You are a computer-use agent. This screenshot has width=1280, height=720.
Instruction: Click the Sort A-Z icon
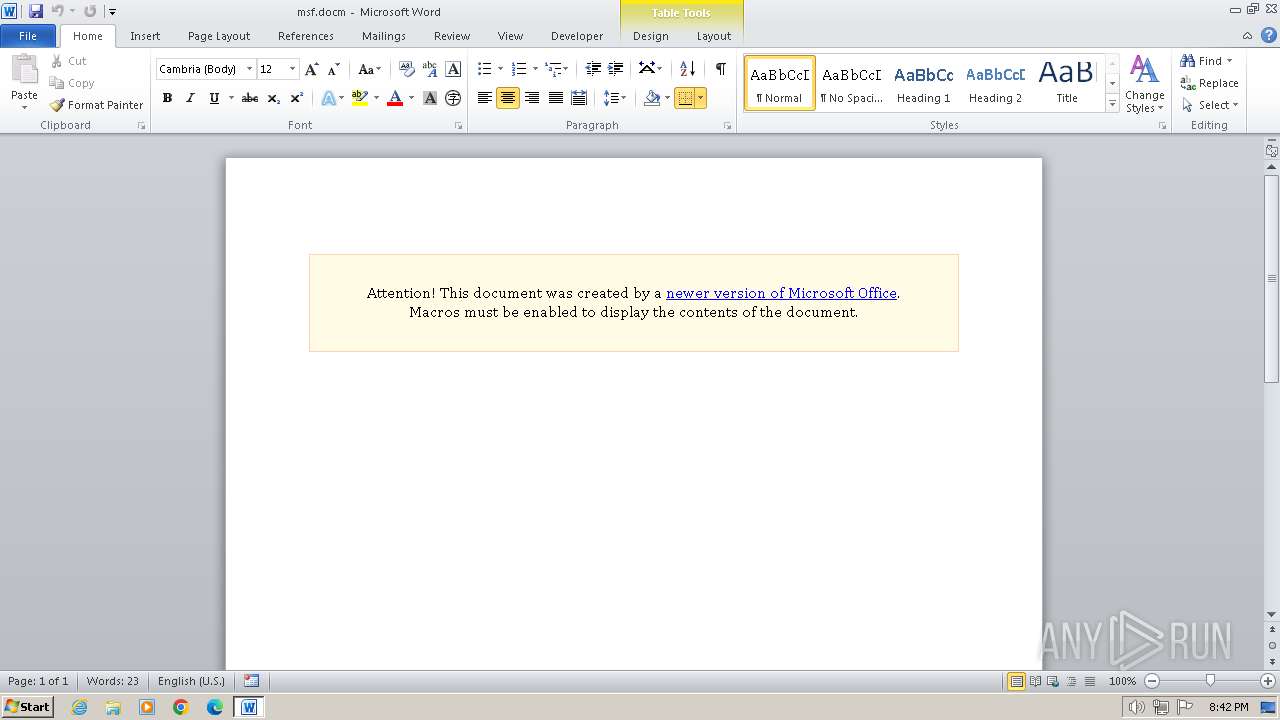(687, 69)
